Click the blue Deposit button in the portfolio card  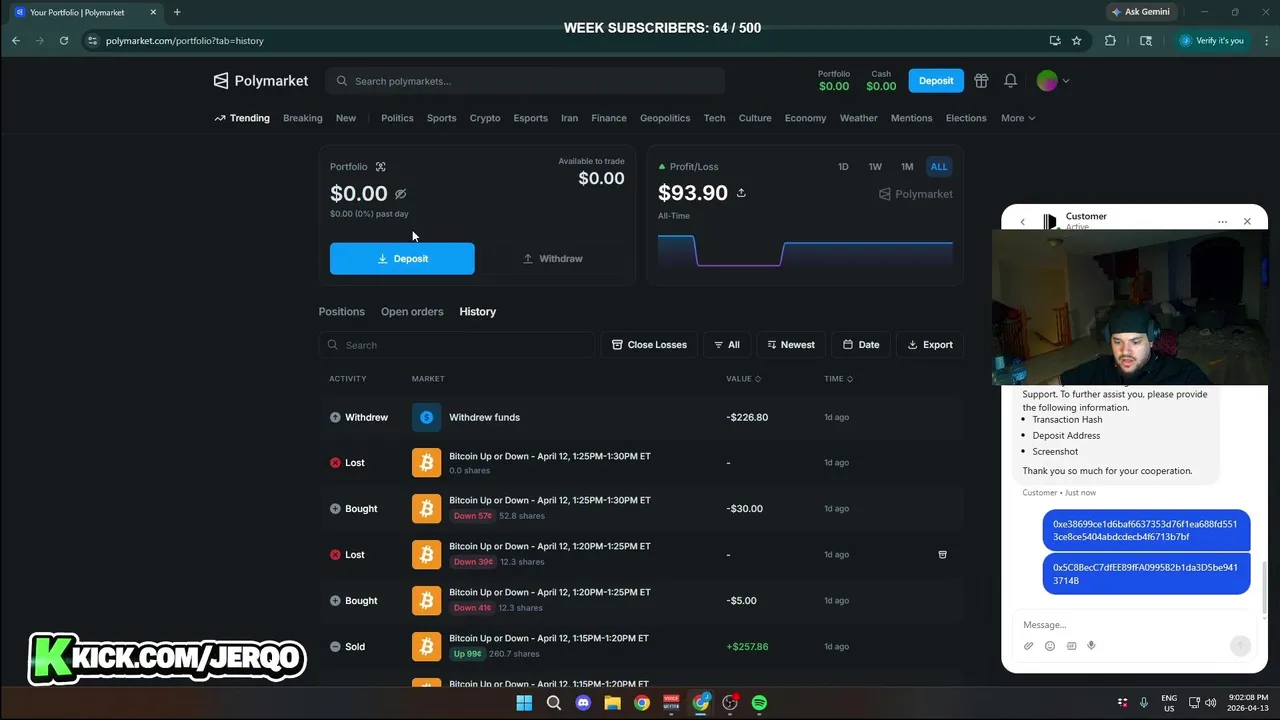click(x=402, y=258)
